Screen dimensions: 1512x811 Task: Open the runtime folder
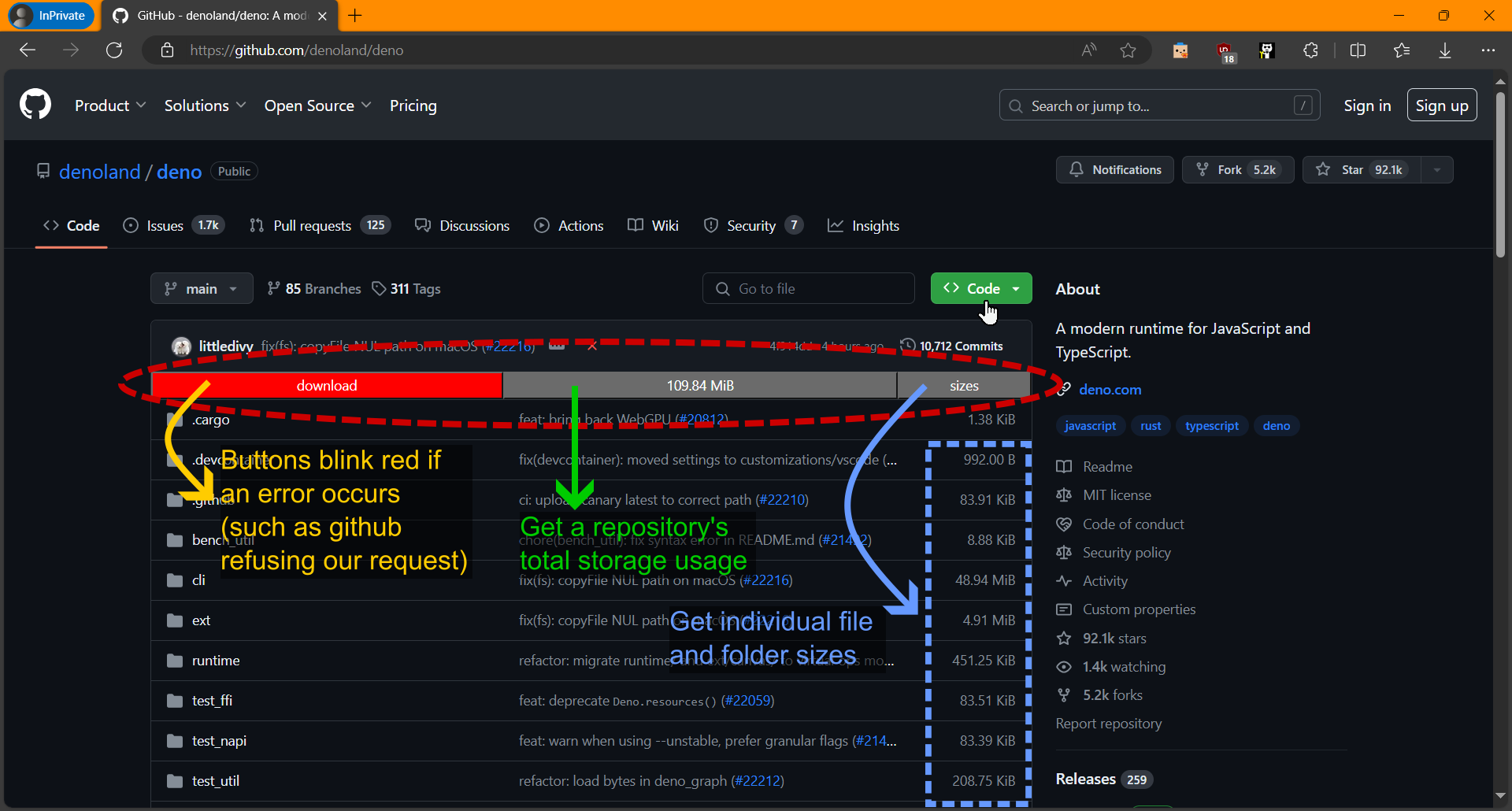point(216,661)
